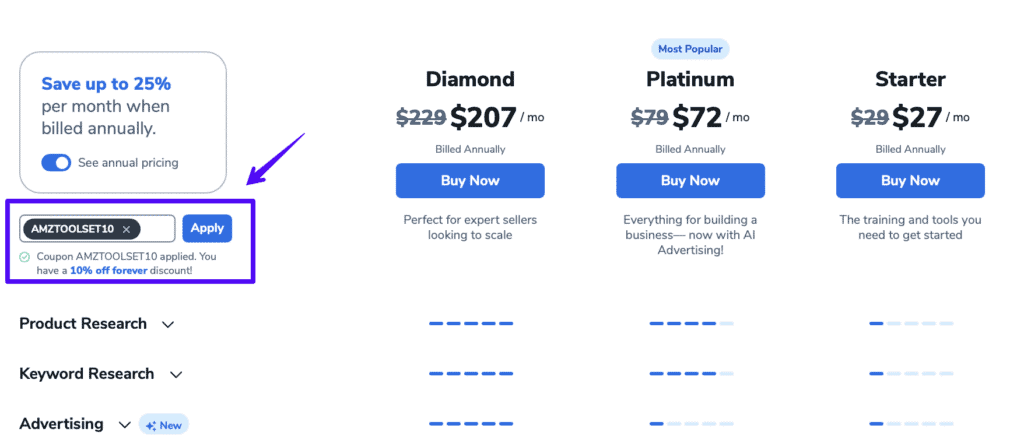Click the sparkle New badge beside Advertising
1024x443 pixels.
pos(164,425)
